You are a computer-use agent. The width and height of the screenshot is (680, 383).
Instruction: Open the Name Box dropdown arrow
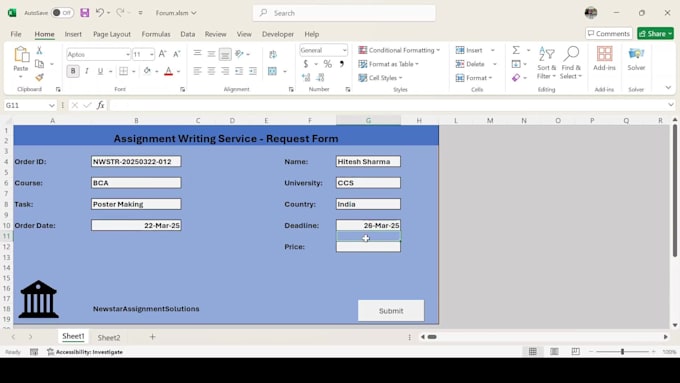(x=52, y=105)
